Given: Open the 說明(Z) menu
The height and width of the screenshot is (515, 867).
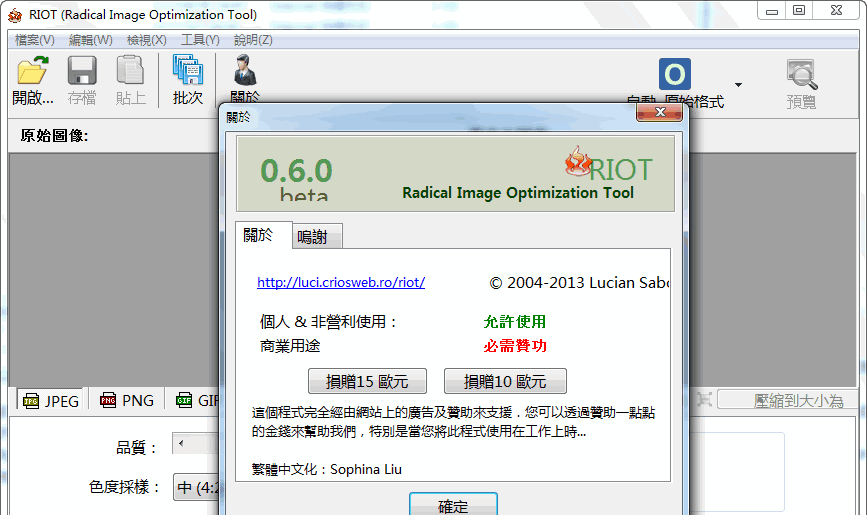Looking at the screenshot, I should (x=253, y=40).
